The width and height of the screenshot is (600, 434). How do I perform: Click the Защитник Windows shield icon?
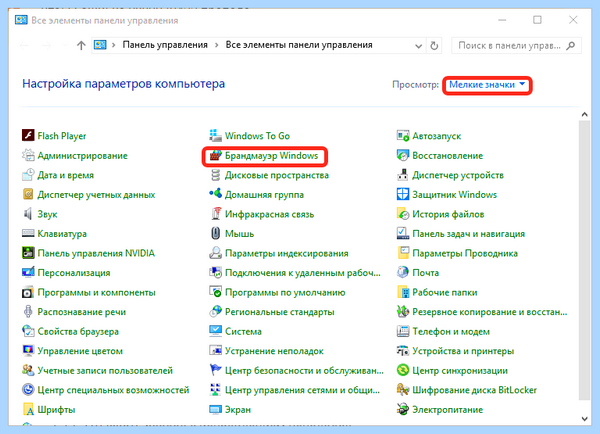click(403, 194)
